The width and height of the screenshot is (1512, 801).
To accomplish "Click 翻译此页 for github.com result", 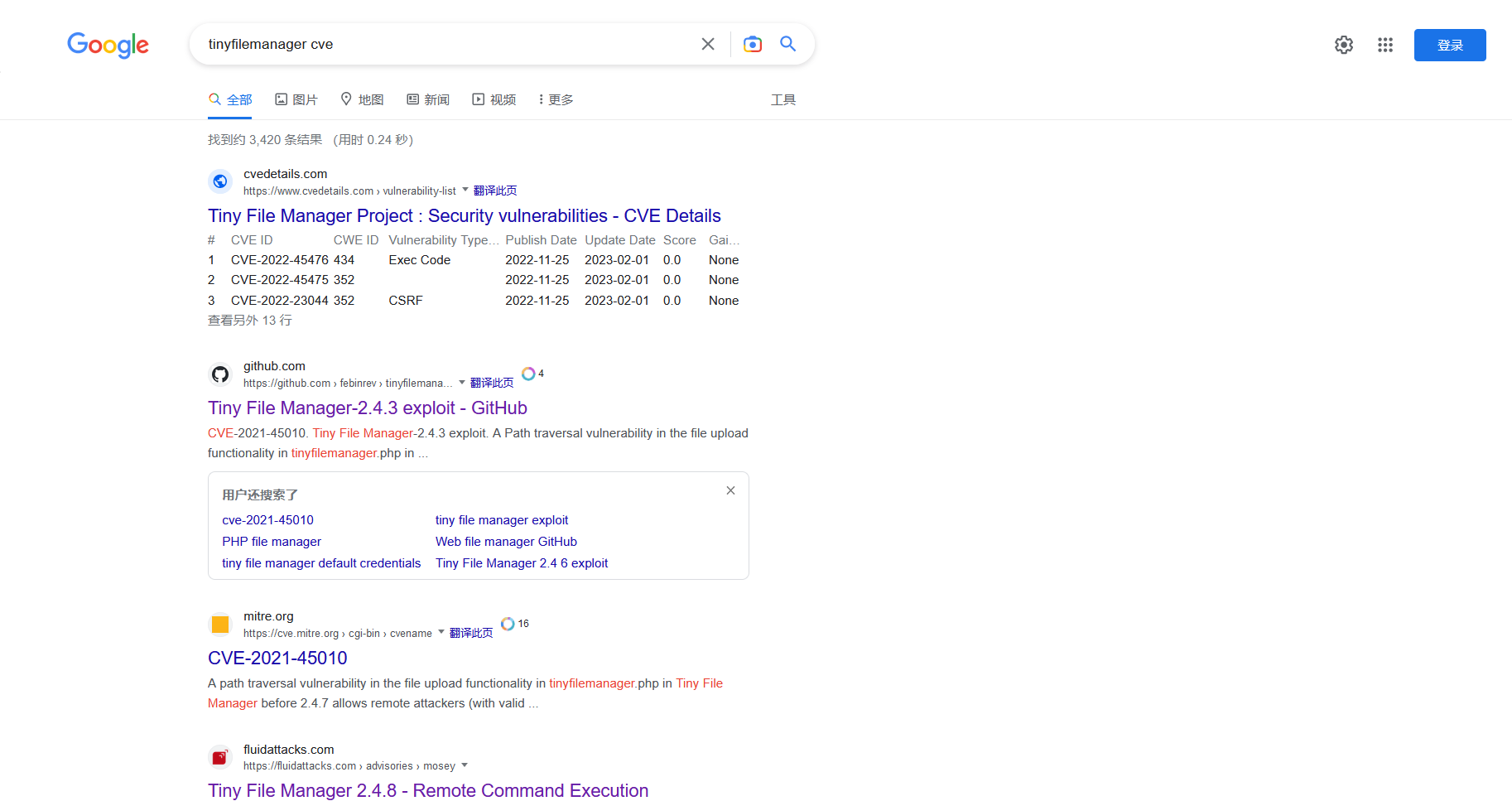I will (x=492, y=383).
